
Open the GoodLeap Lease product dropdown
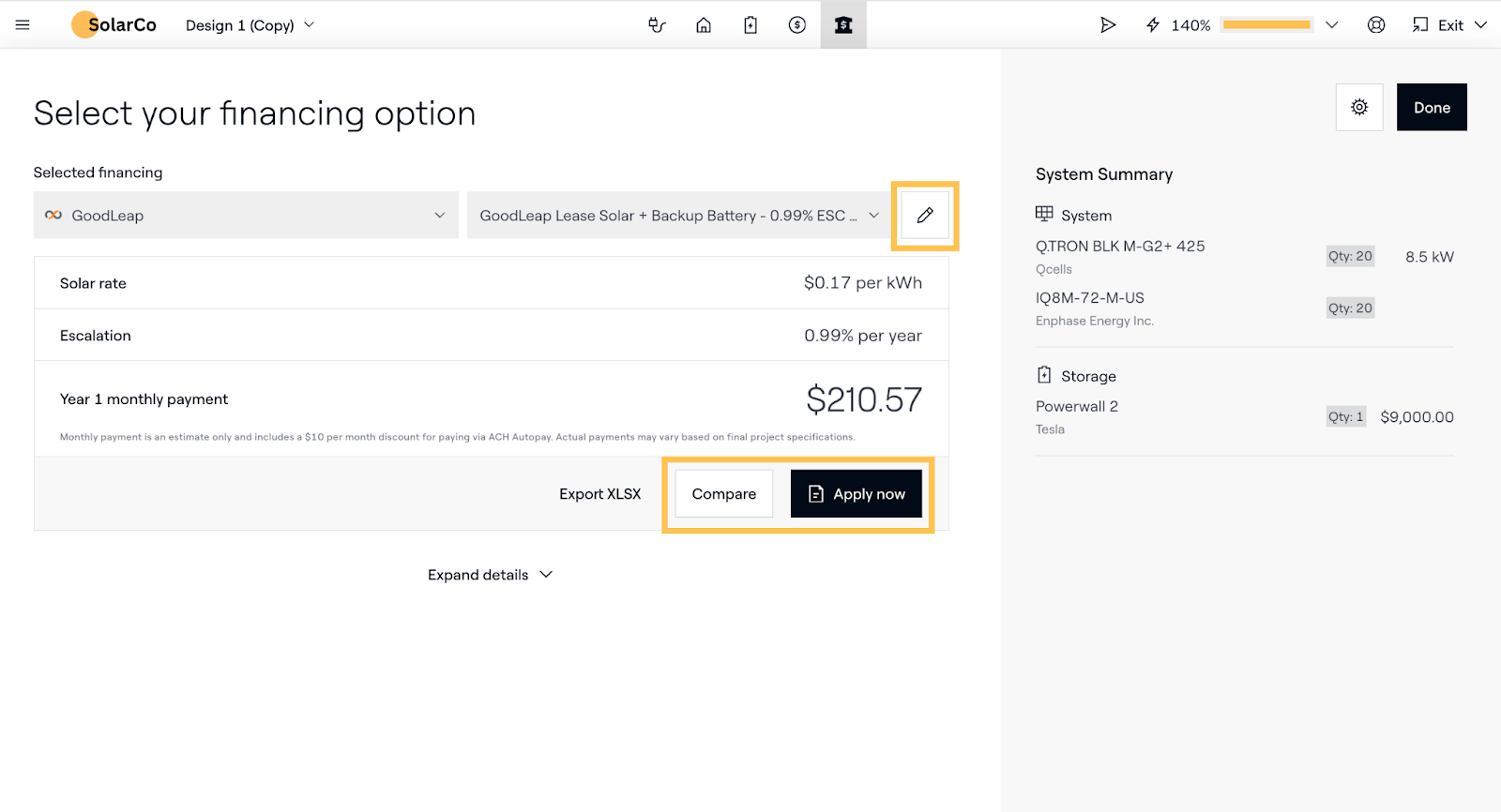point(679,216)
